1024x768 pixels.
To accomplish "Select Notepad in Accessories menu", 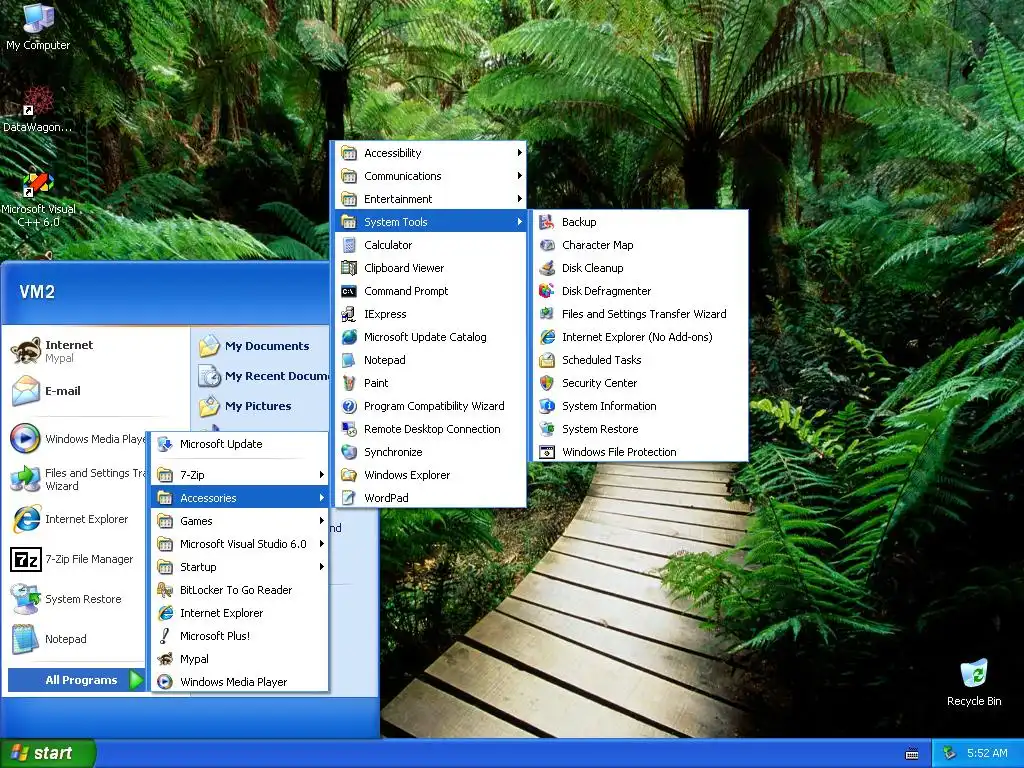I will (x=431, y=360).
